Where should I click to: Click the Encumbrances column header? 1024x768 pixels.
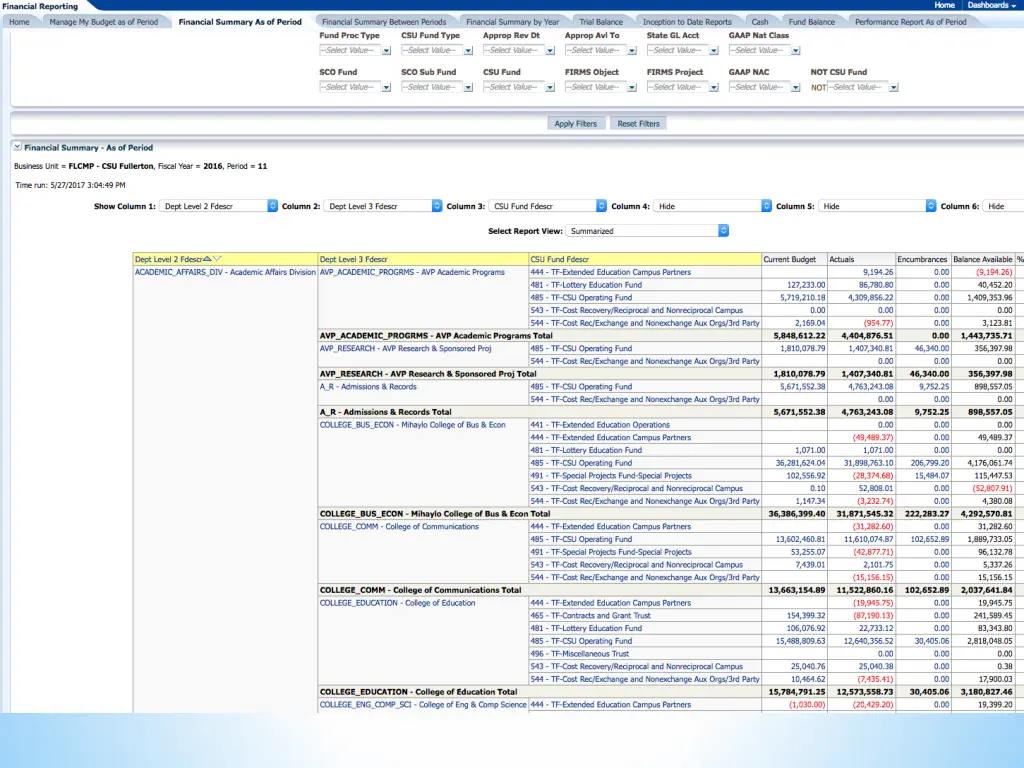click(922, 259)
